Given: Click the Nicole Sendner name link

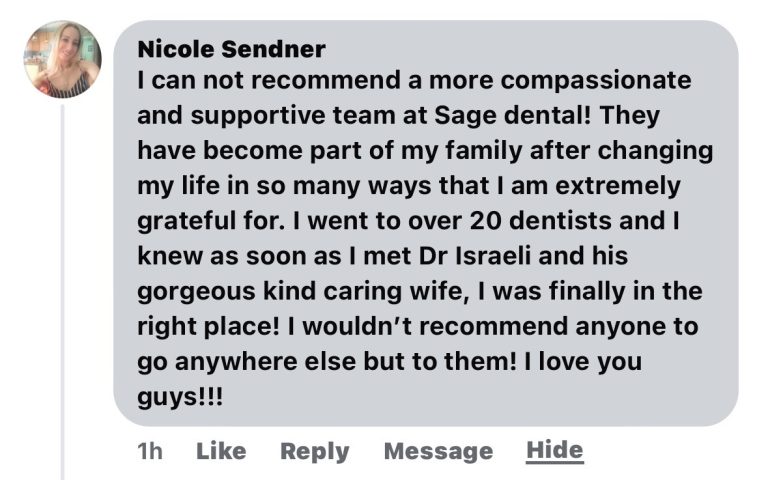Looking at the screenshot, I should tap(231, 49).
